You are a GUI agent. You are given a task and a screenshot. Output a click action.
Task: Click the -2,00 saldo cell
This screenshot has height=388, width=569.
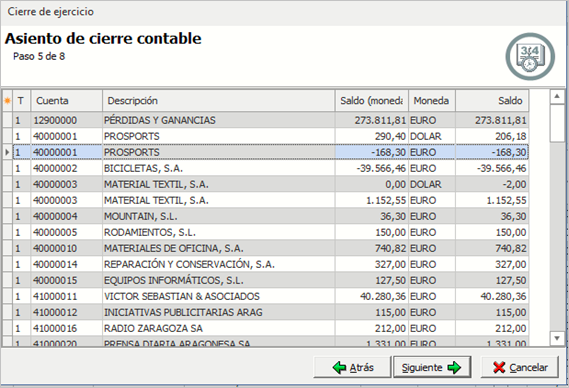coord(492,184)
